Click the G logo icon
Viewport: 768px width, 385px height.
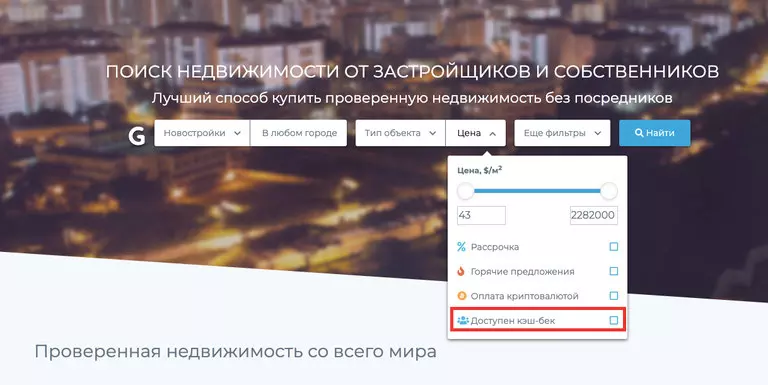pos(137,136)
